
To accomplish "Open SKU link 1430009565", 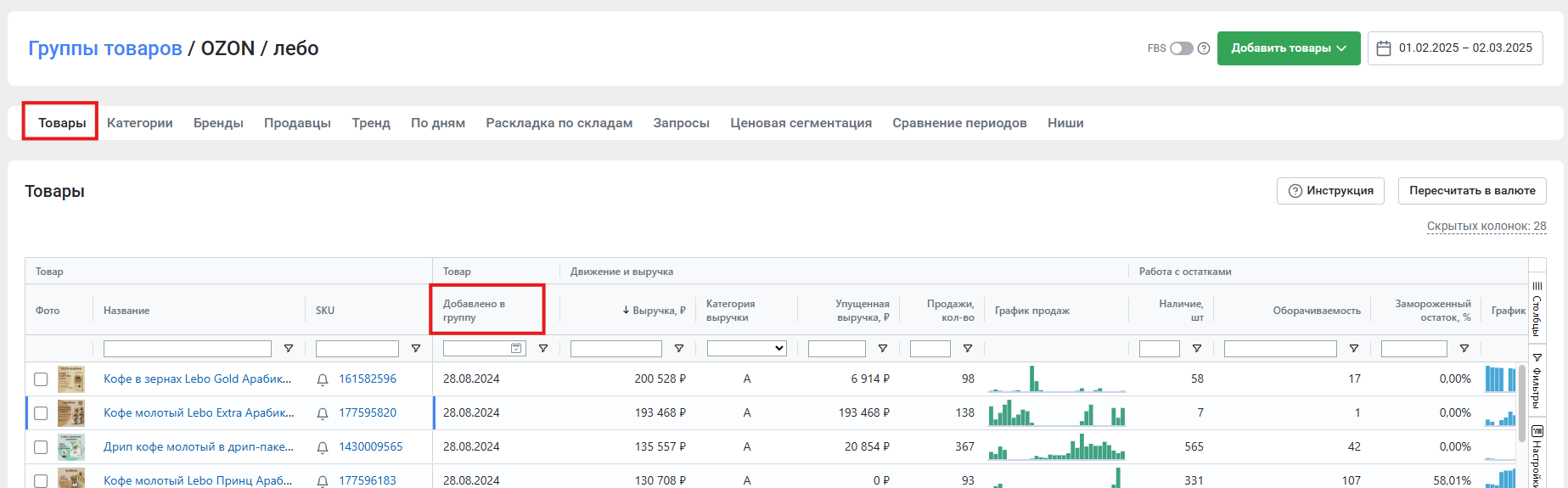I will click(x=371, y=447).
